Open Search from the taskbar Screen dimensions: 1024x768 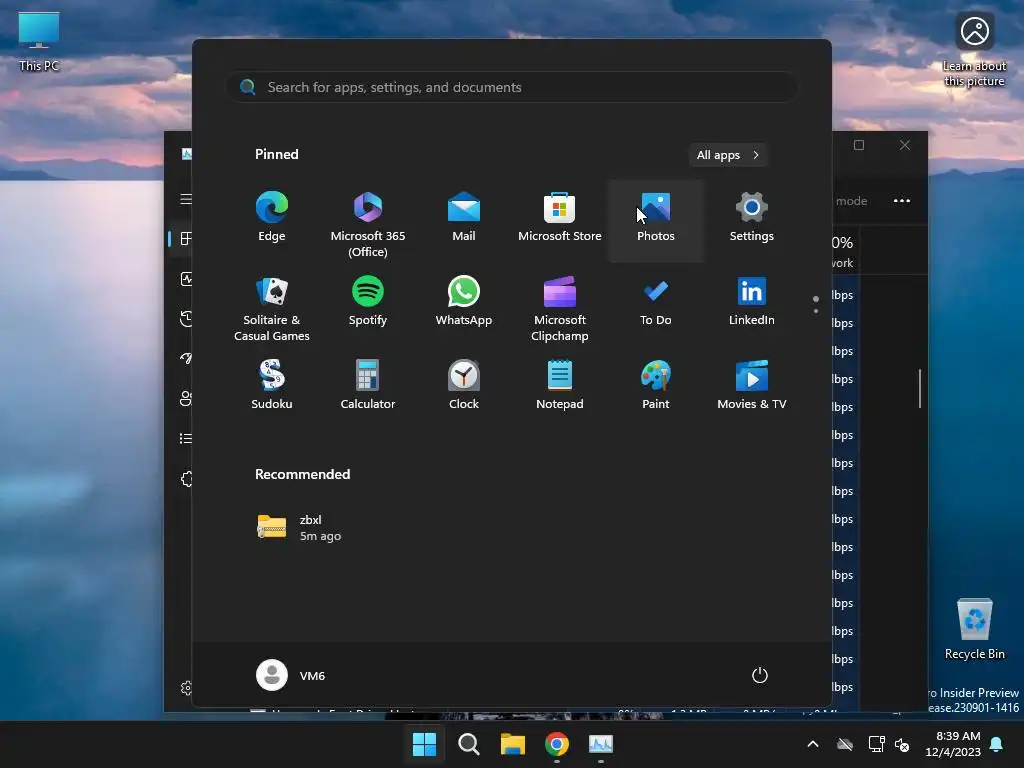[468, 744]
